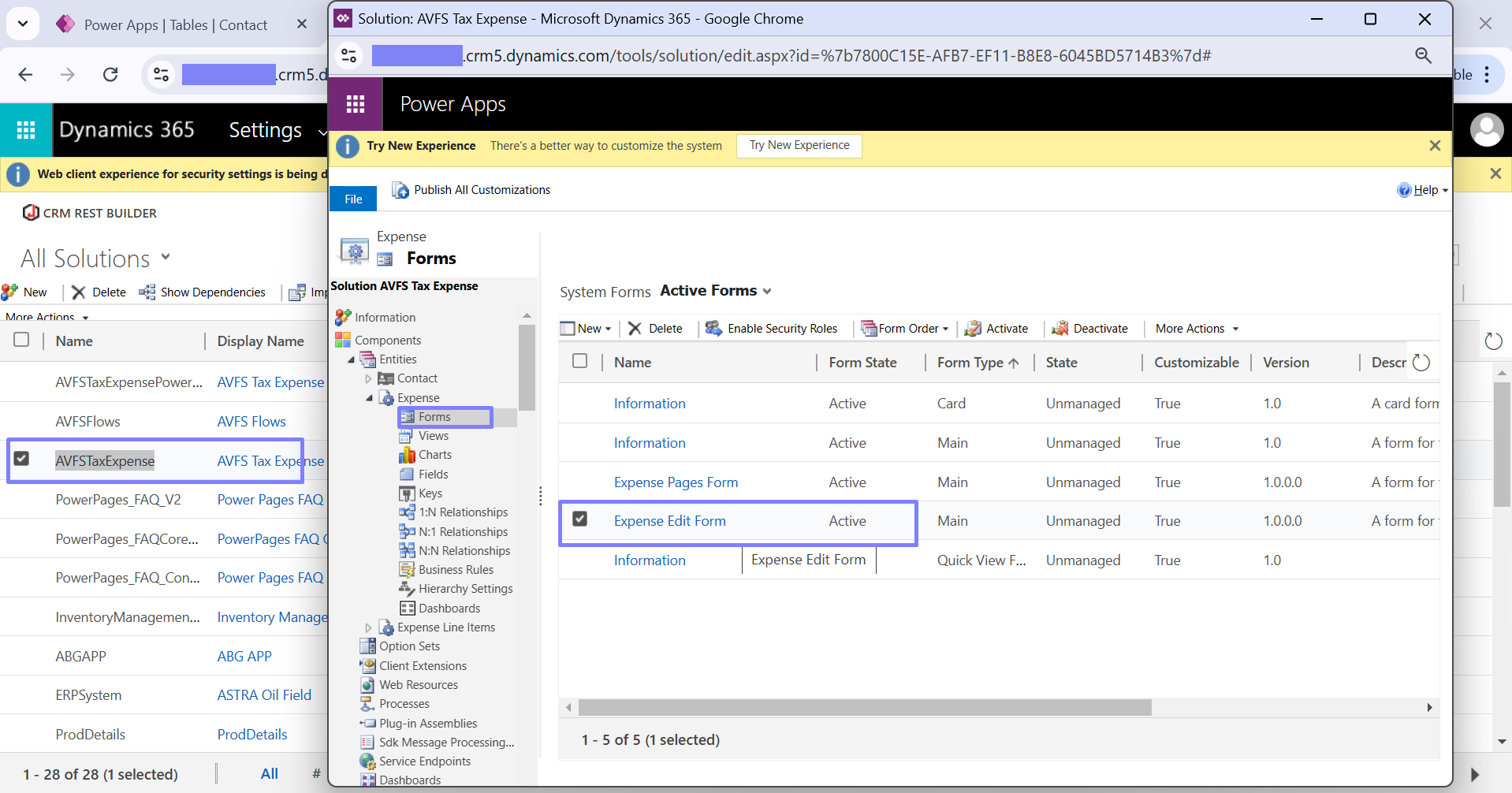Click the tree panel vertical scrollbar thumb

point(526,367)
